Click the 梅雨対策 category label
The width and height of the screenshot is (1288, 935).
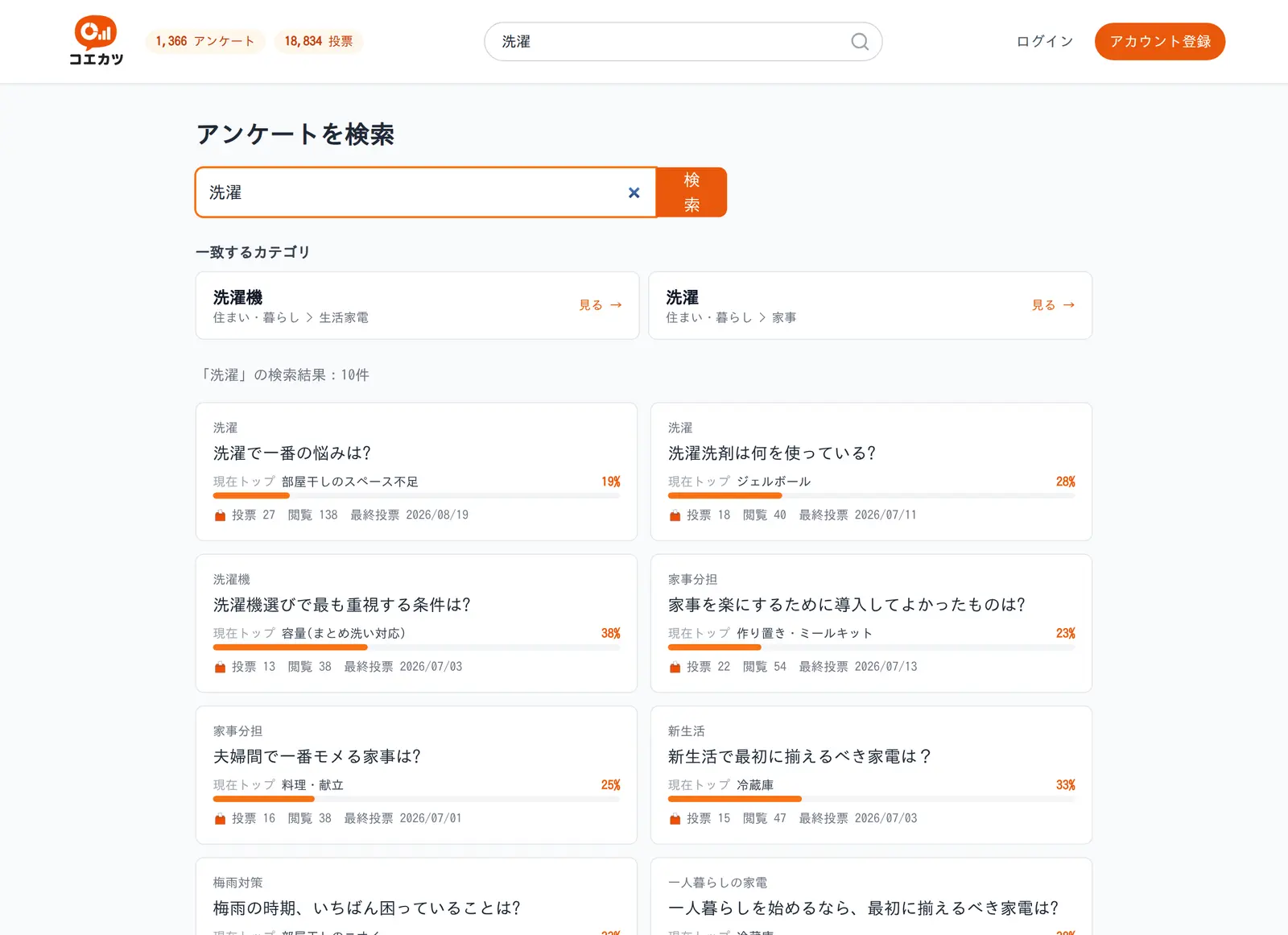[x=238, y=883]
